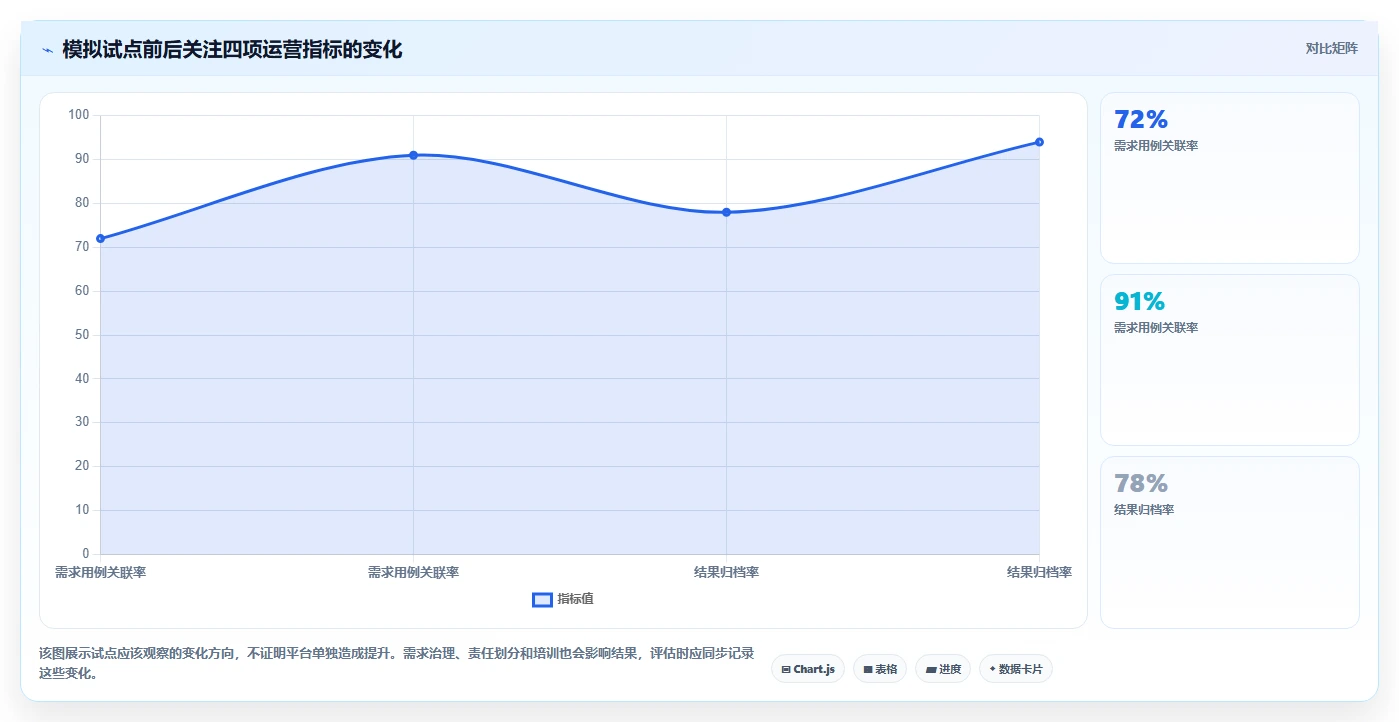1399x722 pixels.
Task: Click the y-axis label 50
Action: 82,335
